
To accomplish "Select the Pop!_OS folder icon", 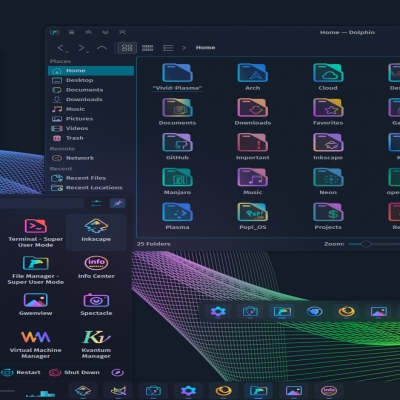I will pos(253,212).
